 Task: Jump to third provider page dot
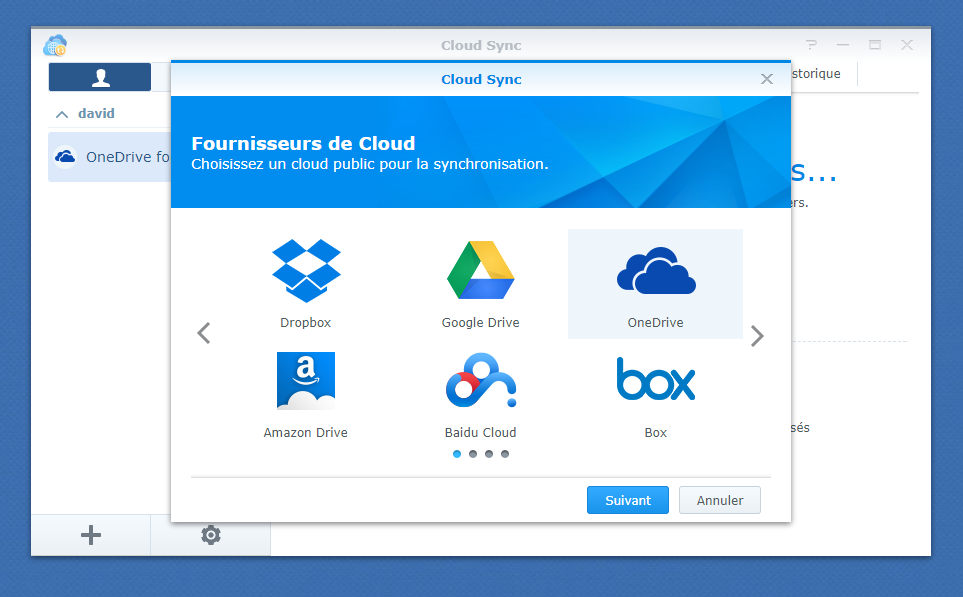click(489, 454)
